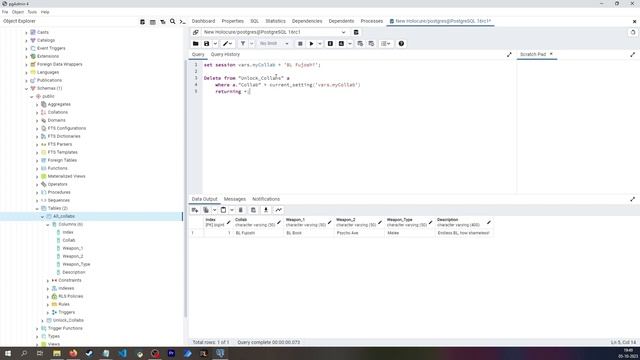Open the Graph Visualiser icon

[278, 210]
